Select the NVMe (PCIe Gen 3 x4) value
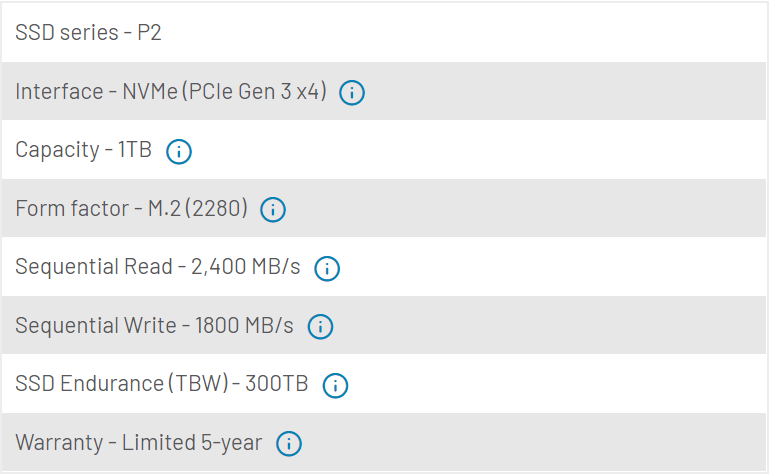 (x=224, y=91)
